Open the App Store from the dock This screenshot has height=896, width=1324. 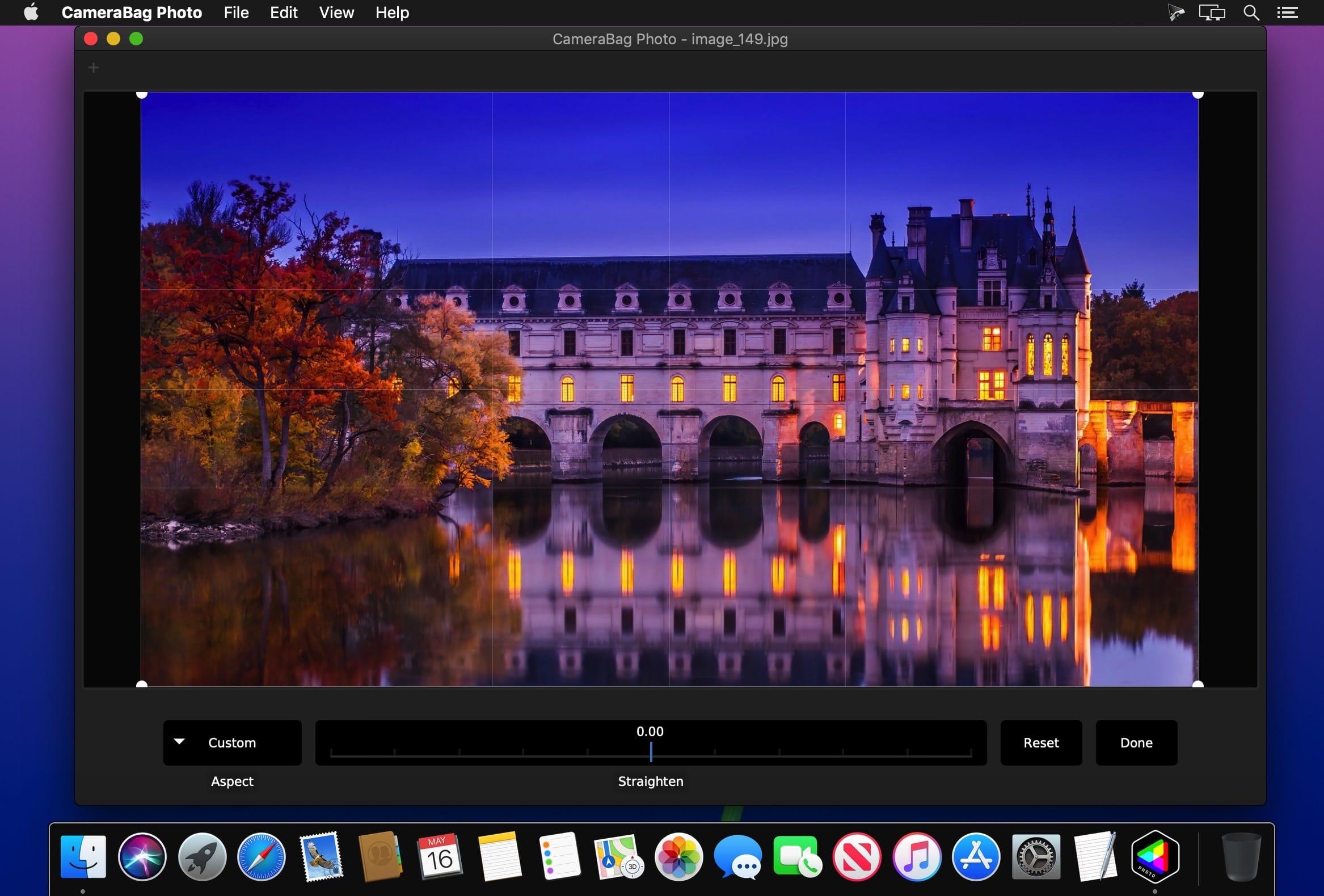click(975, 857)
